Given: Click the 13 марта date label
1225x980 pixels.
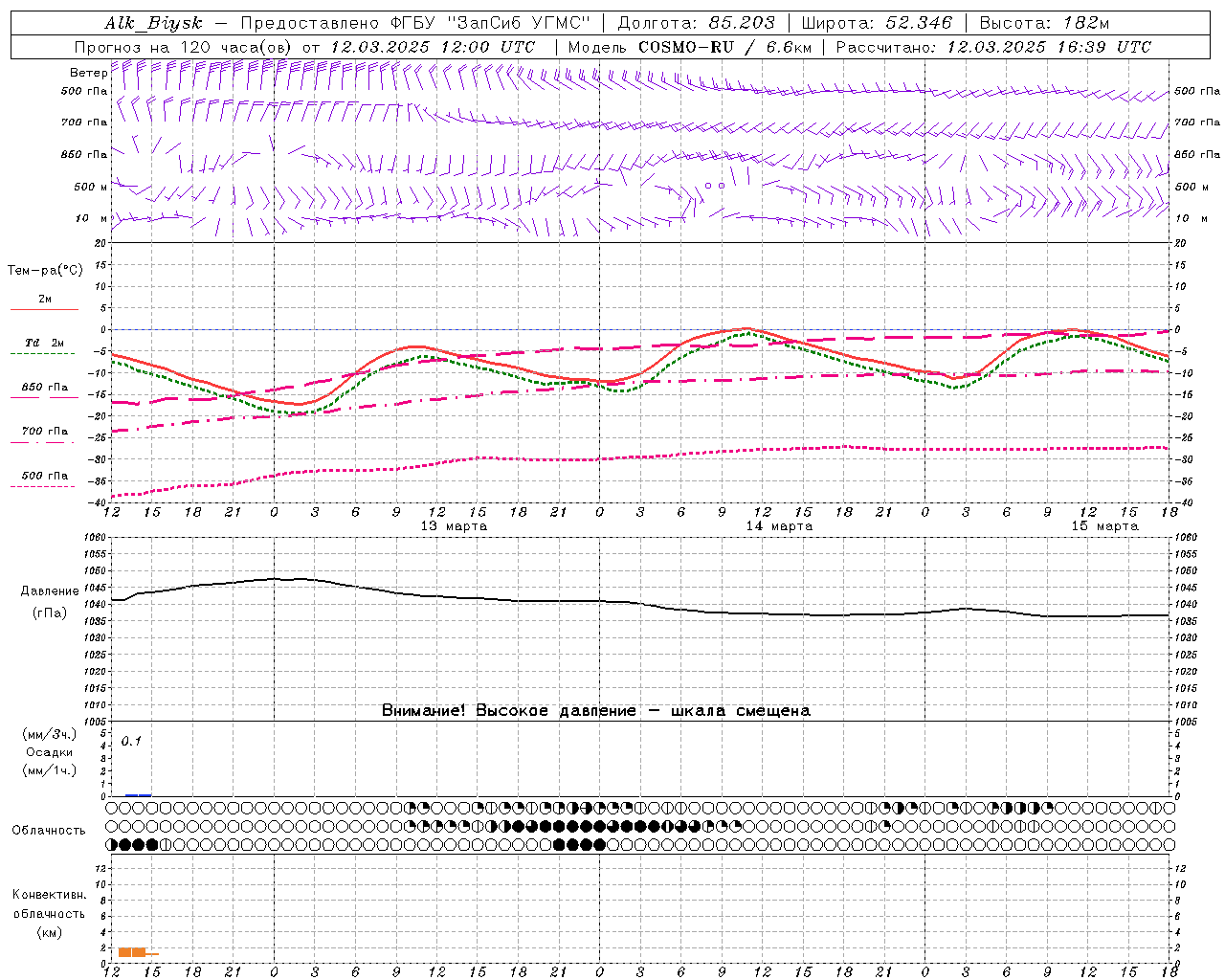Looking at the screenshot, I should click(x=454, y=526).
